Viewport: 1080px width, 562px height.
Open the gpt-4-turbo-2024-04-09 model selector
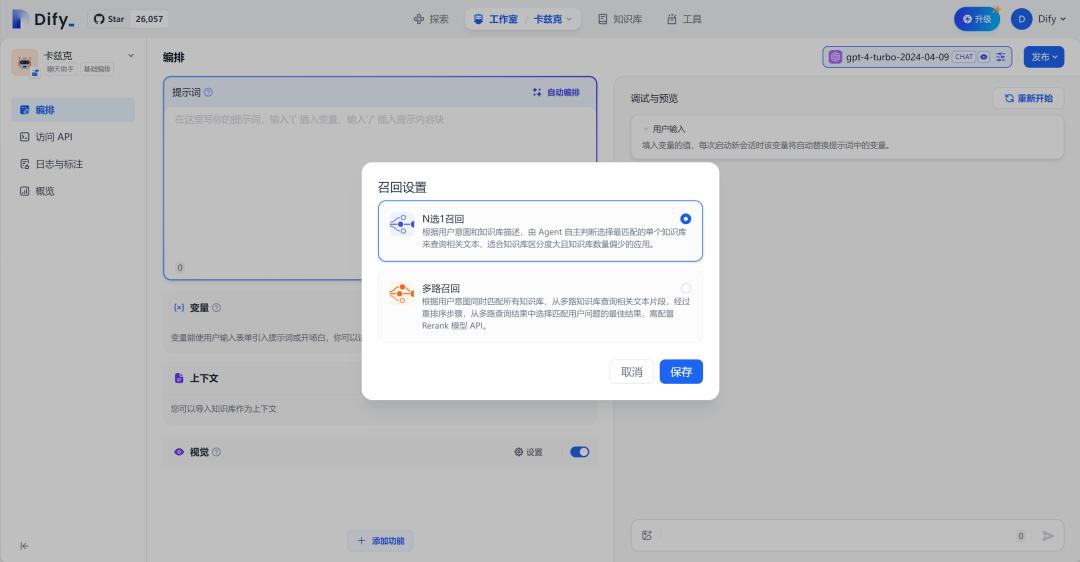coord(896,57)
